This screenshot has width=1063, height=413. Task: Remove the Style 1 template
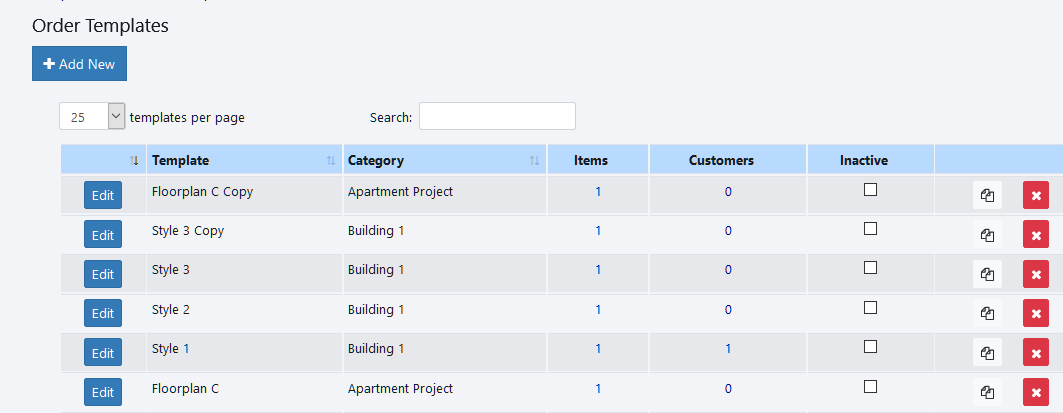[1035, 352]
